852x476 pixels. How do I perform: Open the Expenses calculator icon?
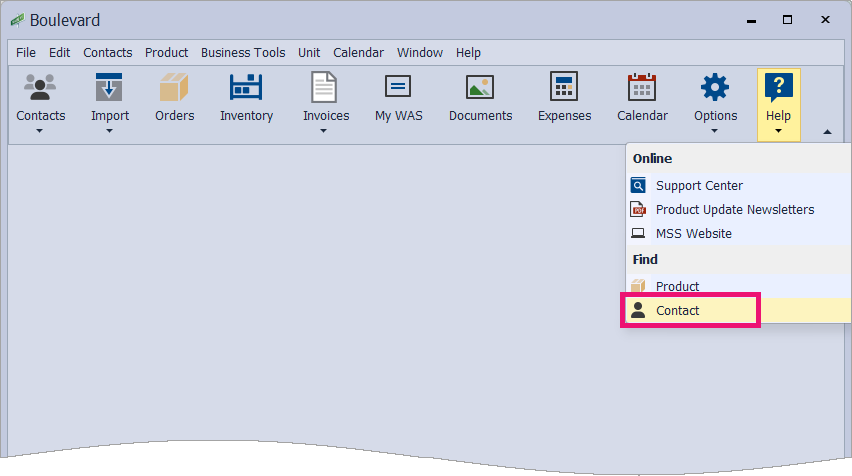tap(564, 86)
